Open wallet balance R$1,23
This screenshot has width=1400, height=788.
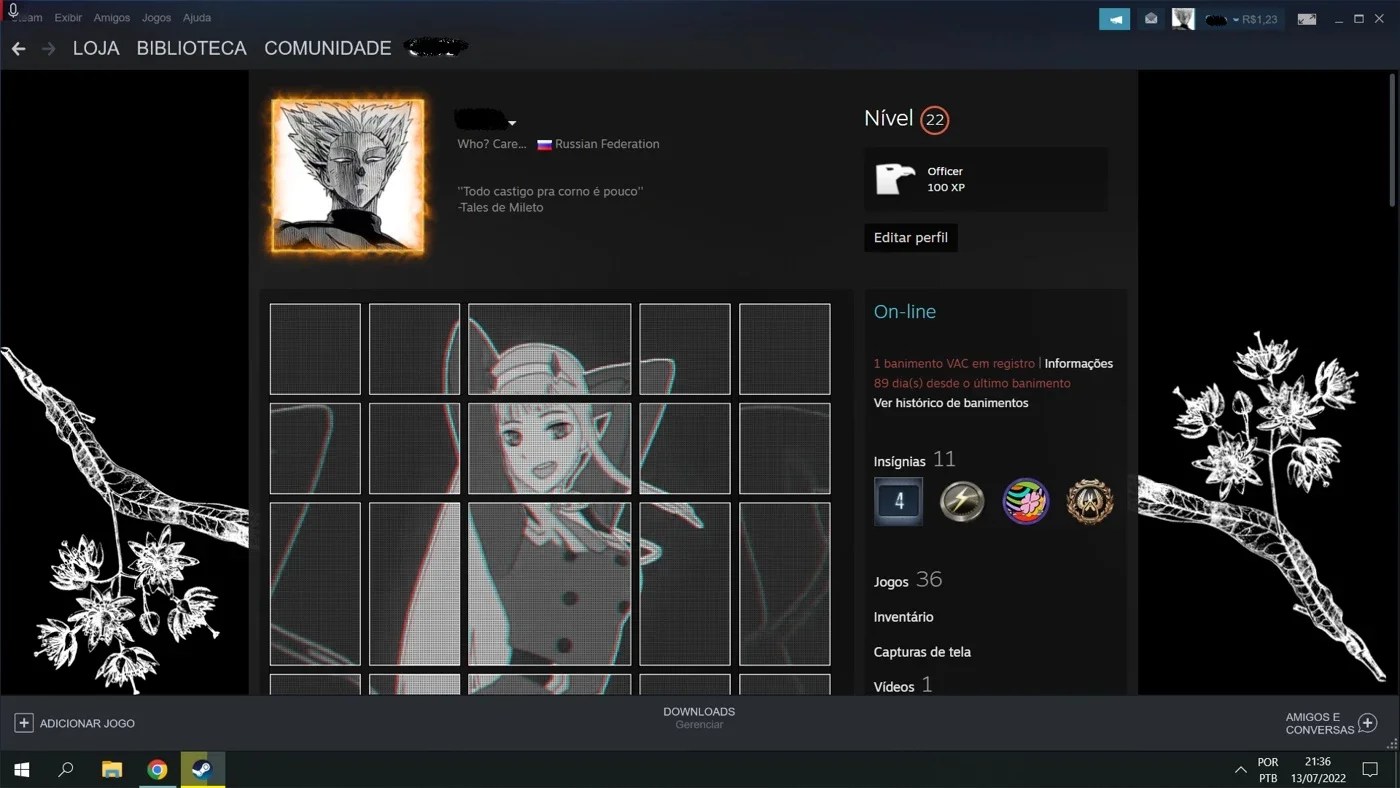[x=1260, y=20]
